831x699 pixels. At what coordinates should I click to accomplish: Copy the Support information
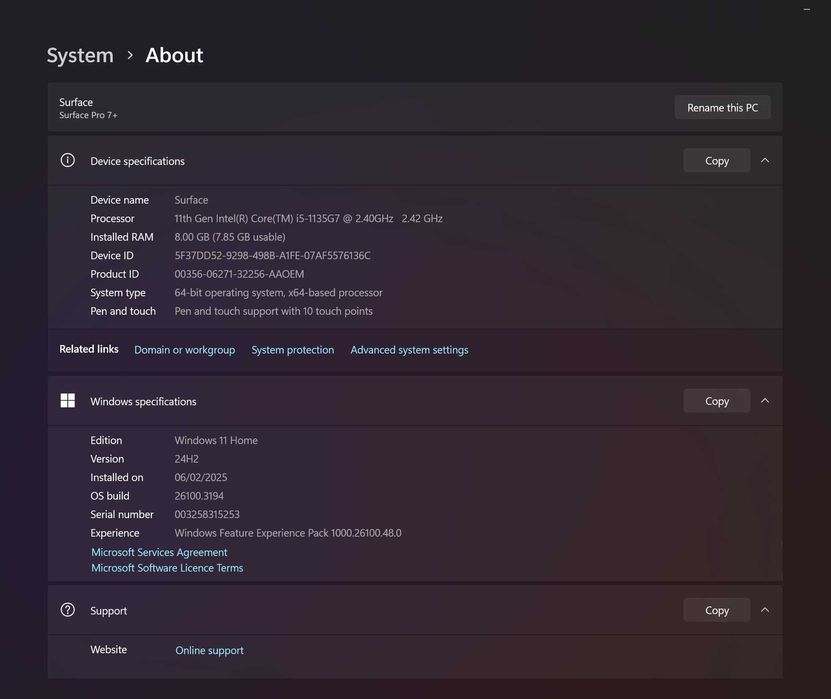716,610
